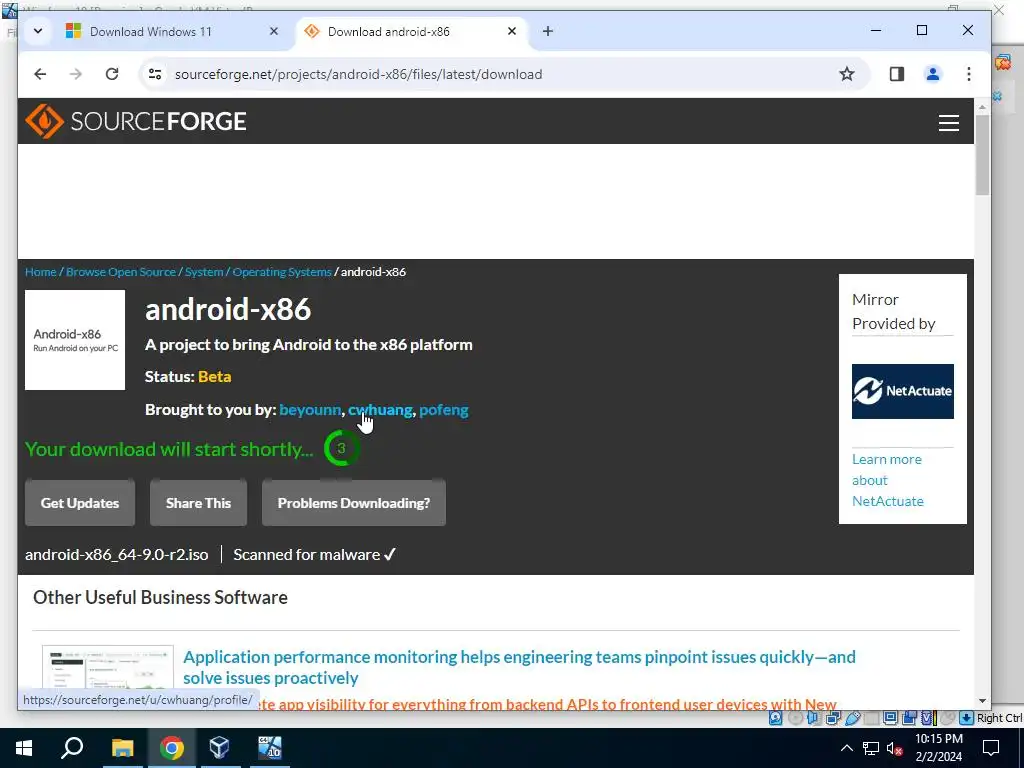Open cwhuang's profile link
The height and width of the screenshot is (768, 1024).
tap(380, 409)
